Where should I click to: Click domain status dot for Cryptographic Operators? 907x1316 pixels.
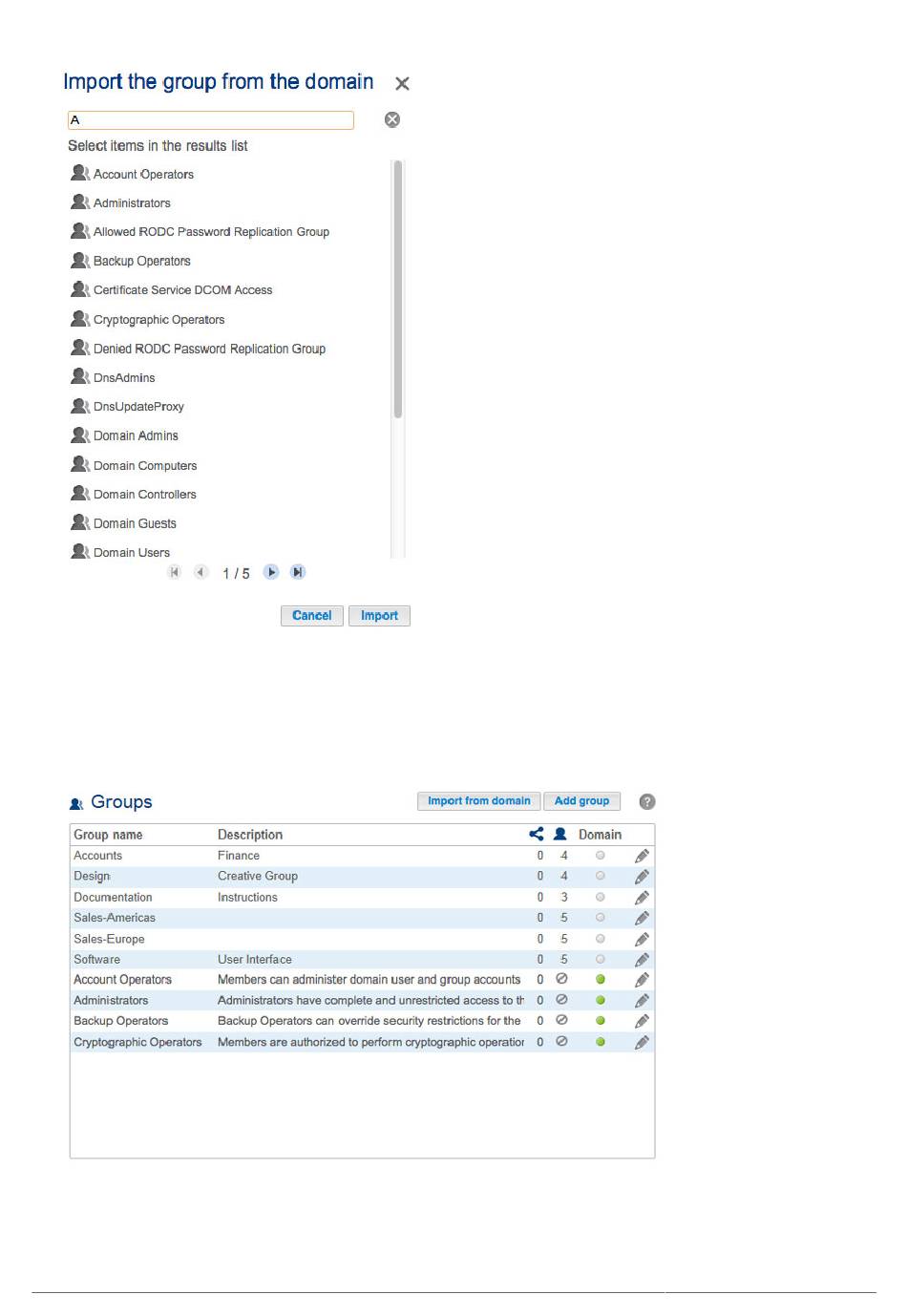601,1042
